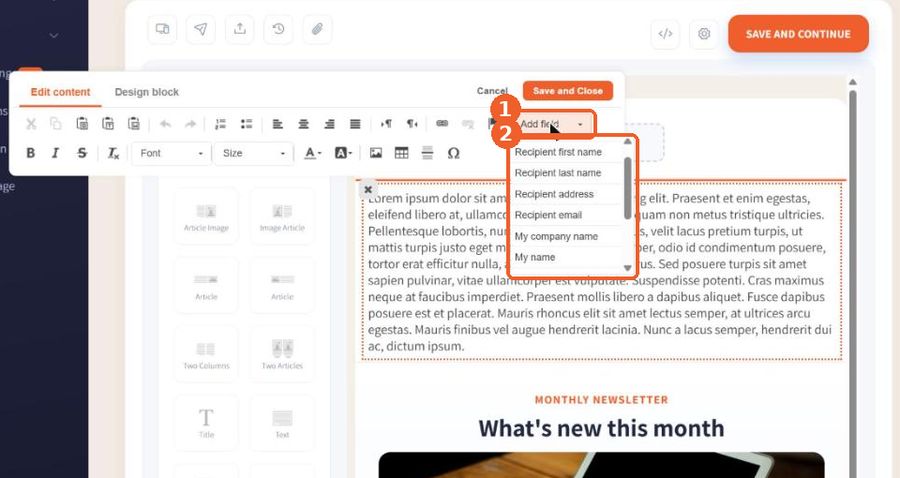
Task: Switch to Design block tab
Action: pyautogui.click(x=147, y=92)
